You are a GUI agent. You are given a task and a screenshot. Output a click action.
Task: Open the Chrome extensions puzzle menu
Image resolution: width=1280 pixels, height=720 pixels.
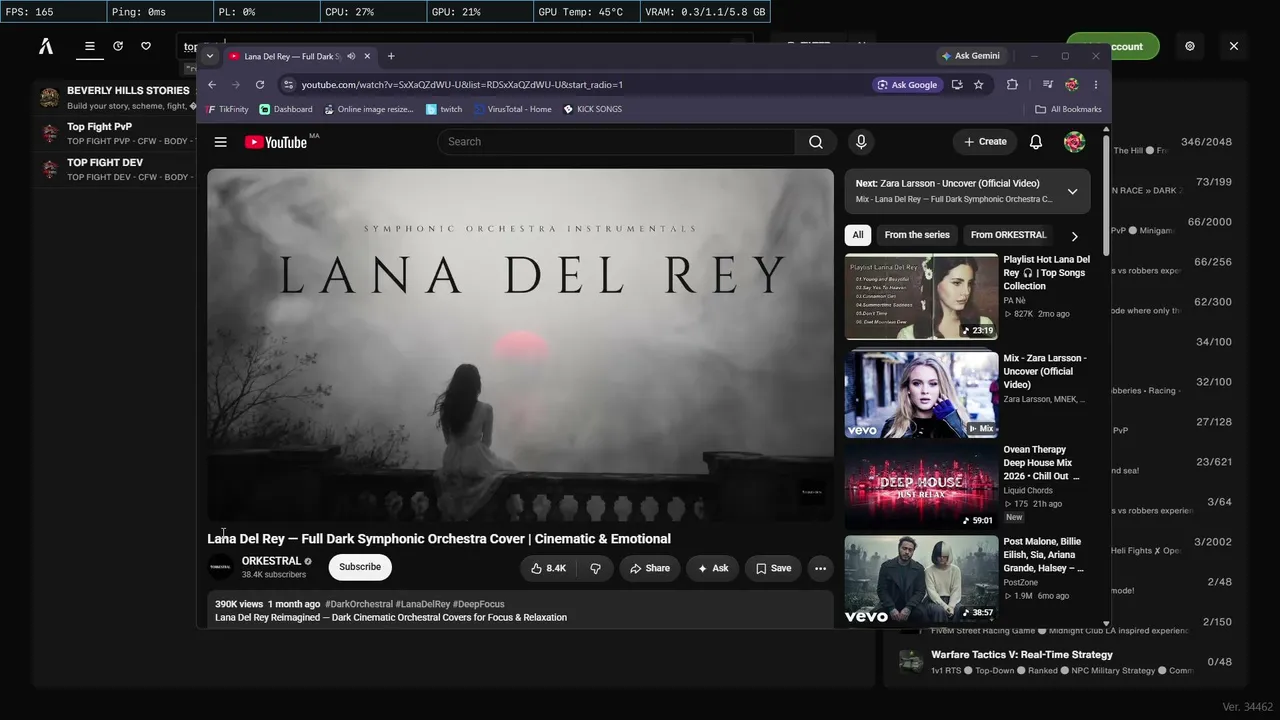[1012, 85]
